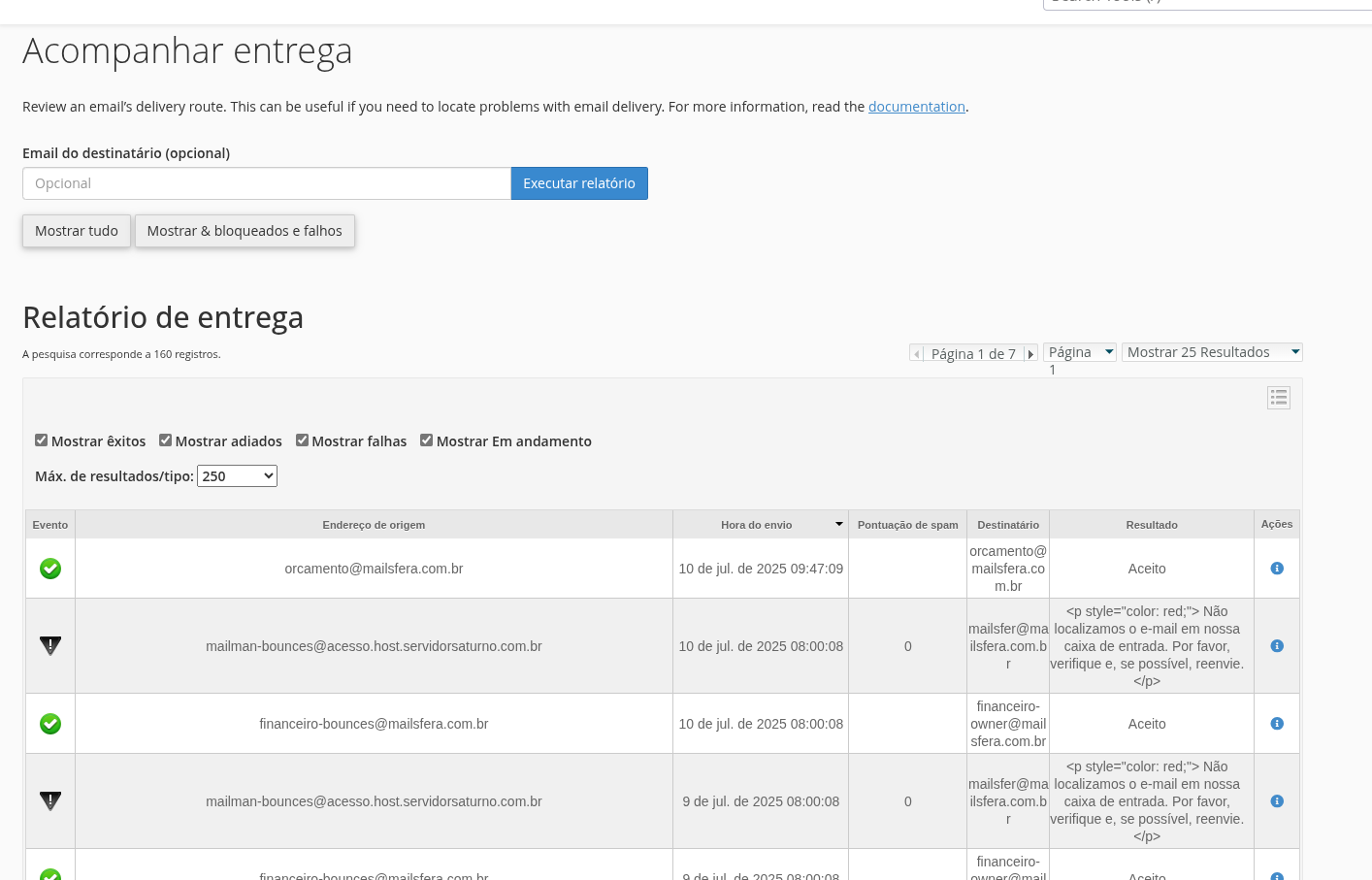
Task: Toggle Mostrar adiados checkbox
Action: tap(165, 440)
